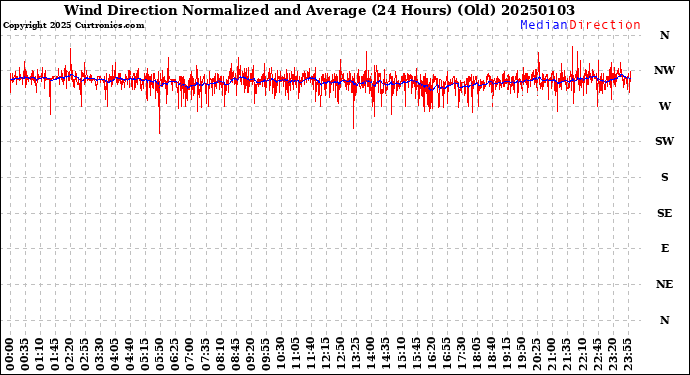Click the 17:30 time label
The height and width of the screenshot is (375, 690).
click(461, 354)
